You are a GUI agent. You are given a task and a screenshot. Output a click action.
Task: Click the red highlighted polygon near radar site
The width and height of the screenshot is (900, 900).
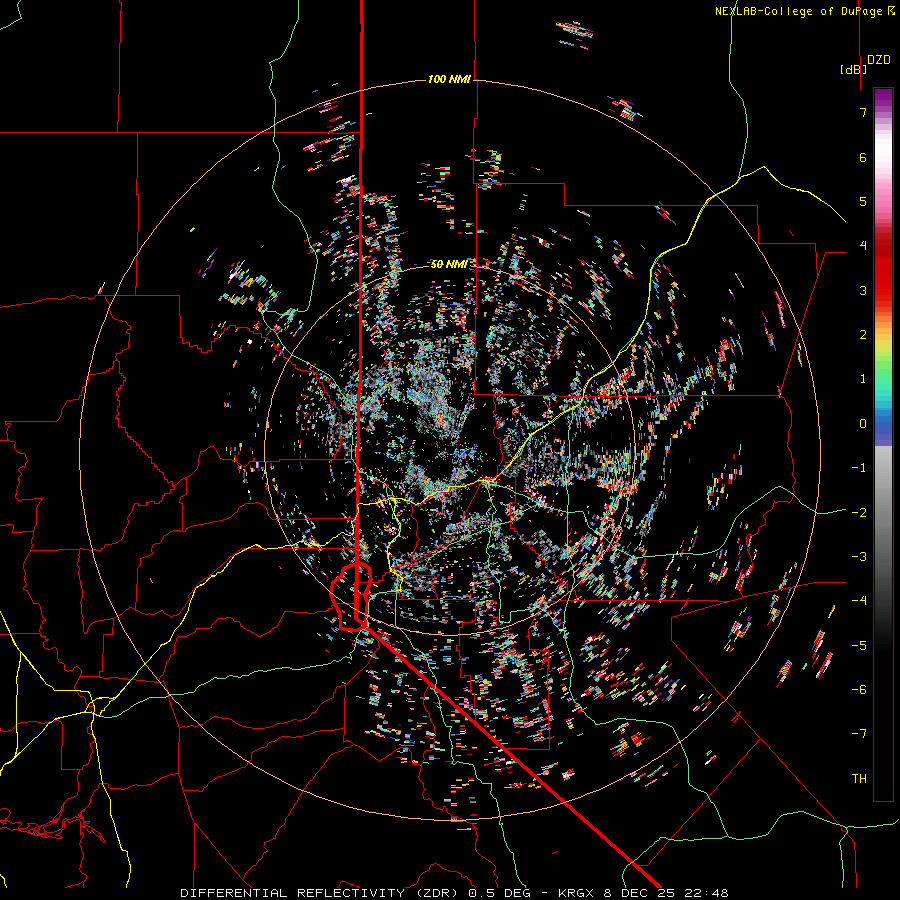tap(351, 598)
